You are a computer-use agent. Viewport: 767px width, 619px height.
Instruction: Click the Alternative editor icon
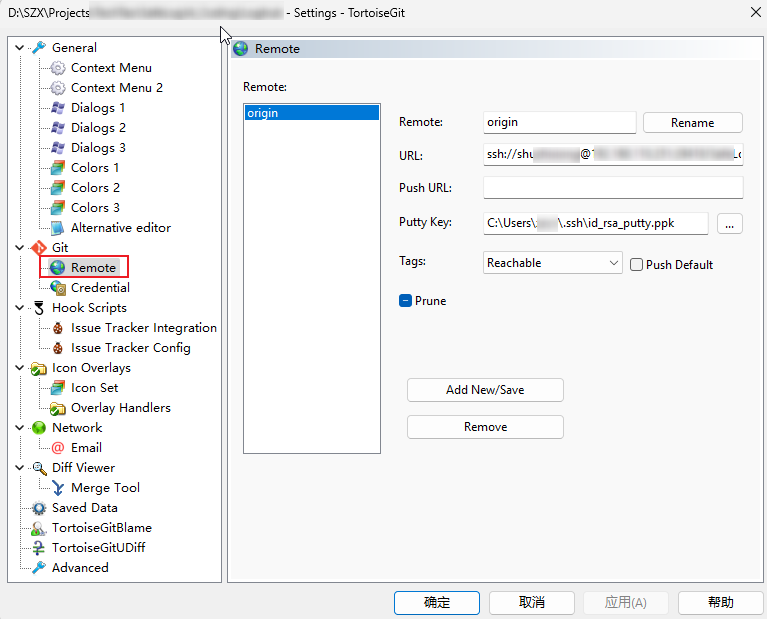[x=58, y=228]
